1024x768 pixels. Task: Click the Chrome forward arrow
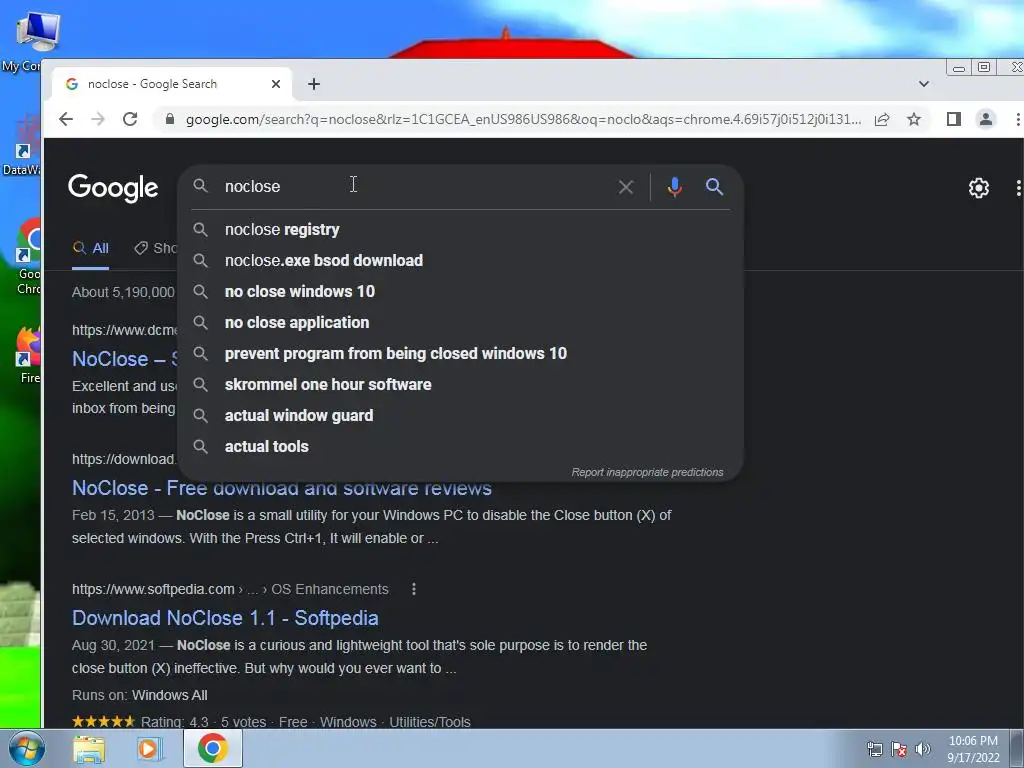pos(98,119)
